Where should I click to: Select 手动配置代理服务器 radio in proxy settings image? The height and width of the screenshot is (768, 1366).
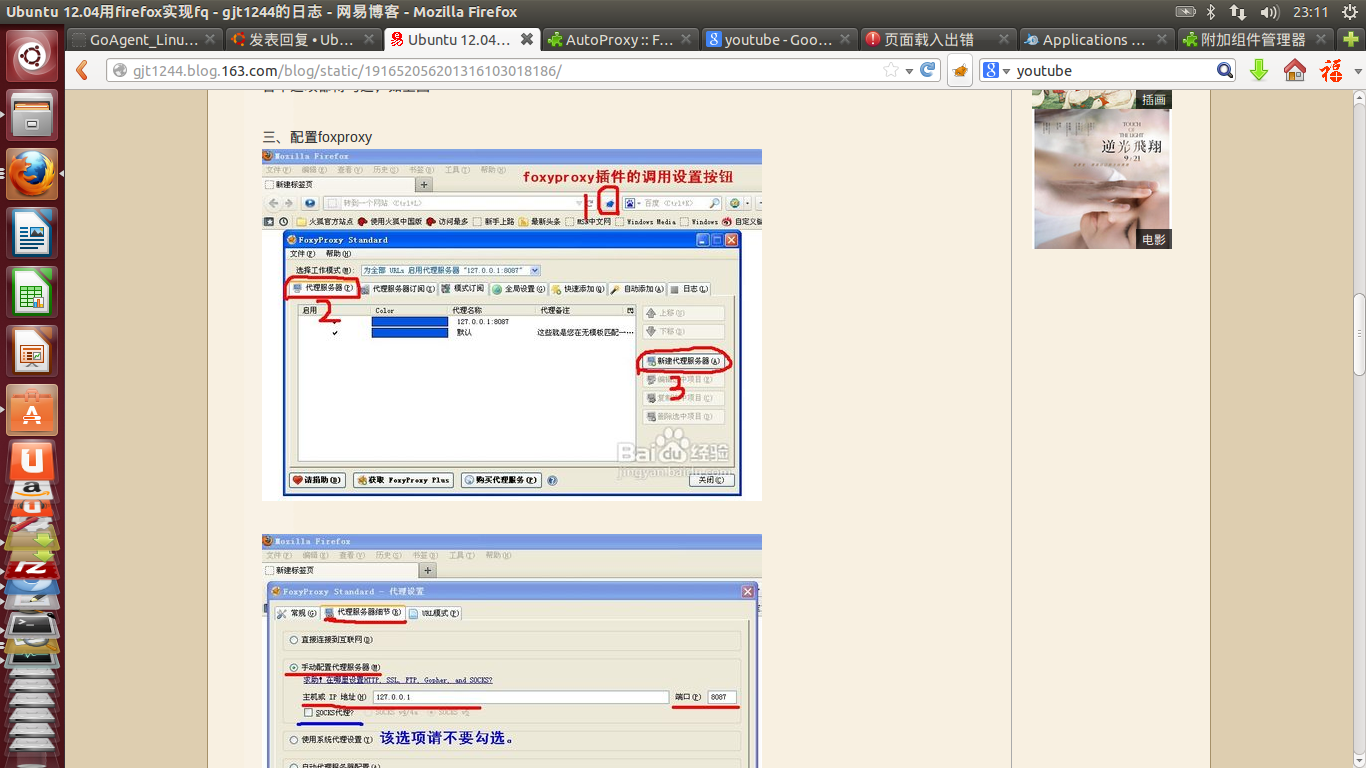click(293, 667)
